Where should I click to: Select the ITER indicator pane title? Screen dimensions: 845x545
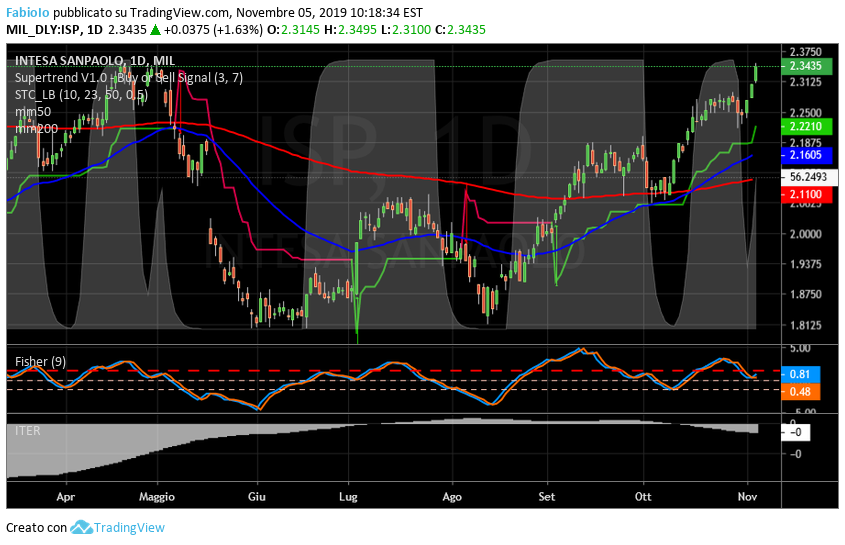coord(27,430)
